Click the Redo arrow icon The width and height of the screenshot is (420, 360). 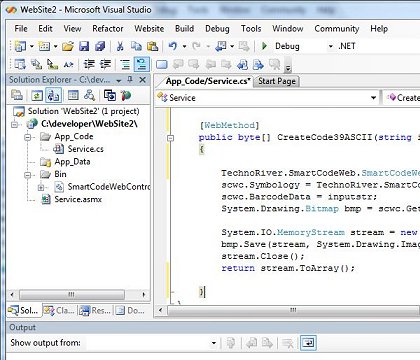click(197, 46)
